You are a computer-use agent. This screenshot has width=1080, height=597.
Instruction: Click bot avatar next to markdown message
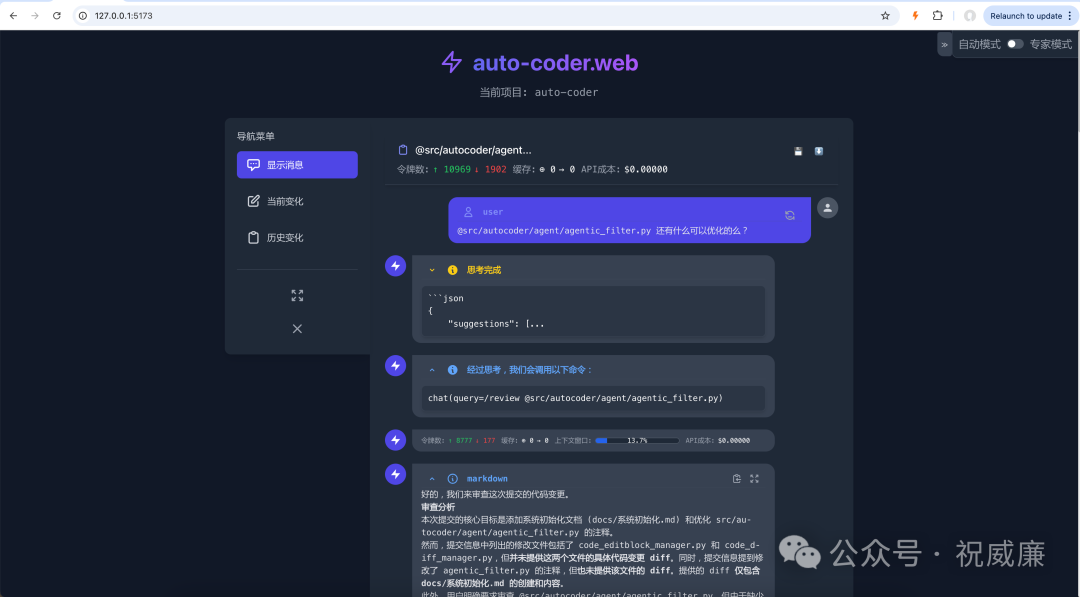coord(395,474)
